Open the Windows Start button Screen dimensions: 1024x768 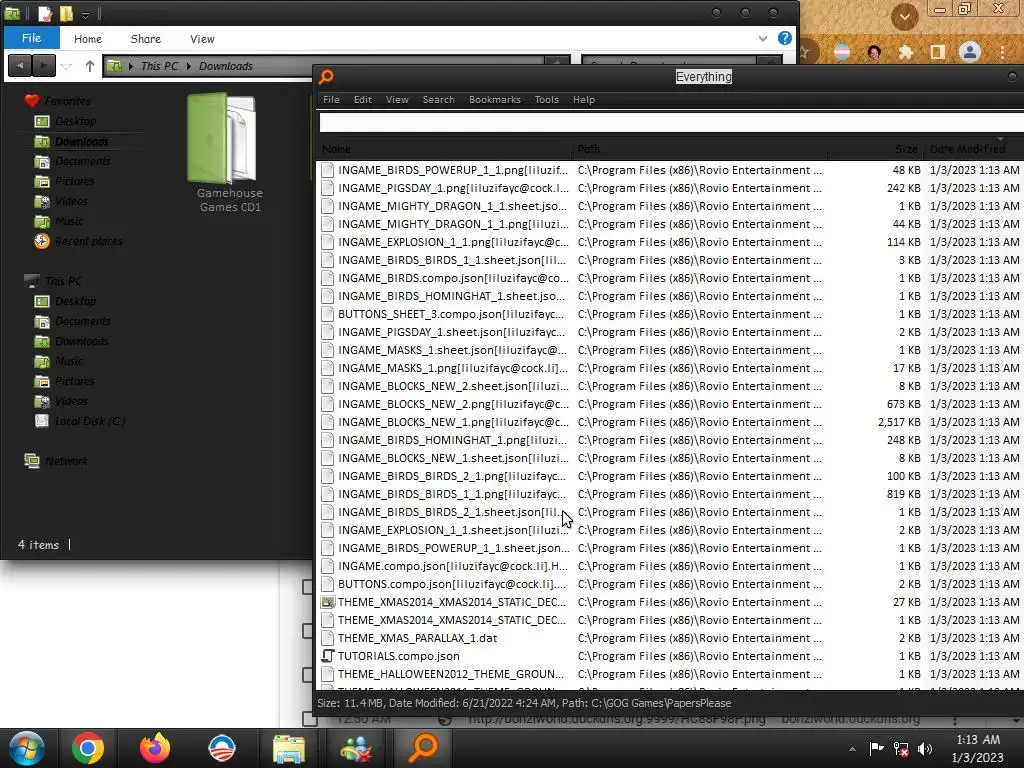[26, 748]
